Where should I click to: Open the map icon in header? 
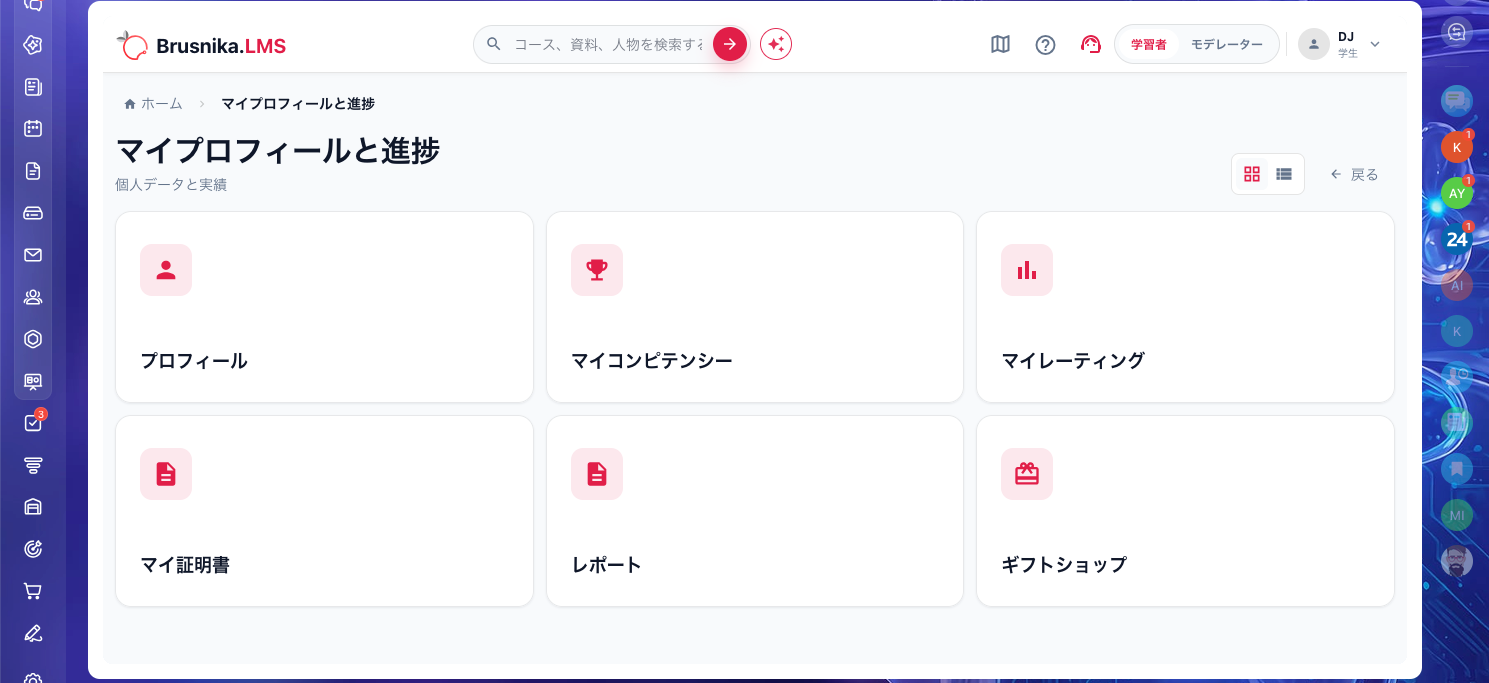click(1000, 44)
